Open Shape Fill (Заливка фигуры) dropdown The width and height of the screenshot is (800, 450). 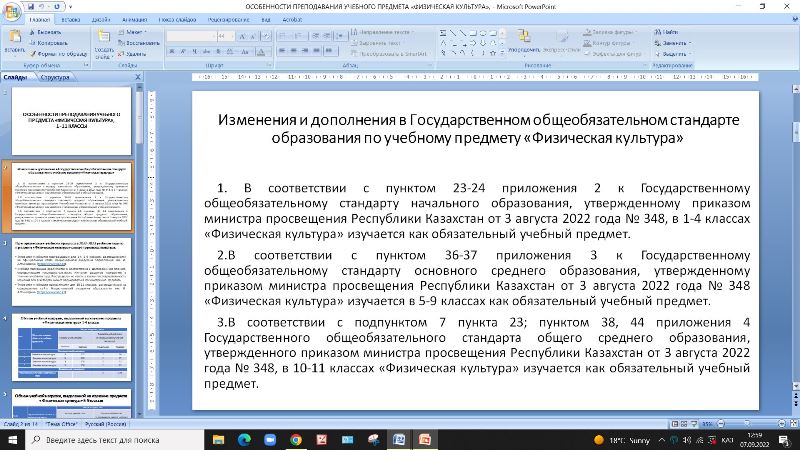point(610,32)
